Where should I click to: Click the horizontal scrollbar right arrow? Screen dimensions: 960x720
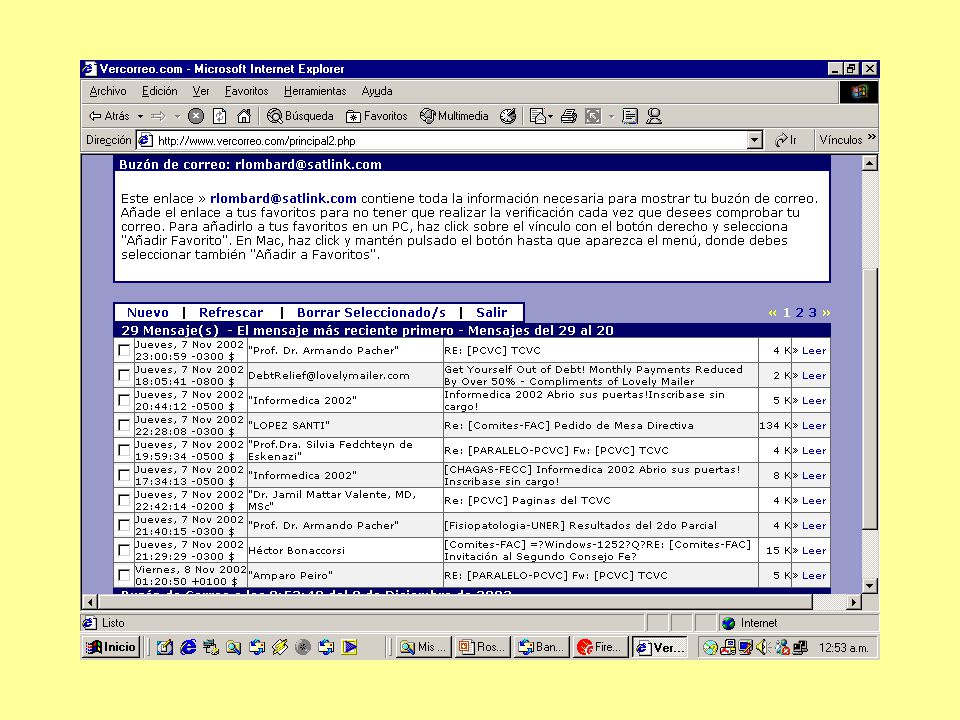point(853,602)
